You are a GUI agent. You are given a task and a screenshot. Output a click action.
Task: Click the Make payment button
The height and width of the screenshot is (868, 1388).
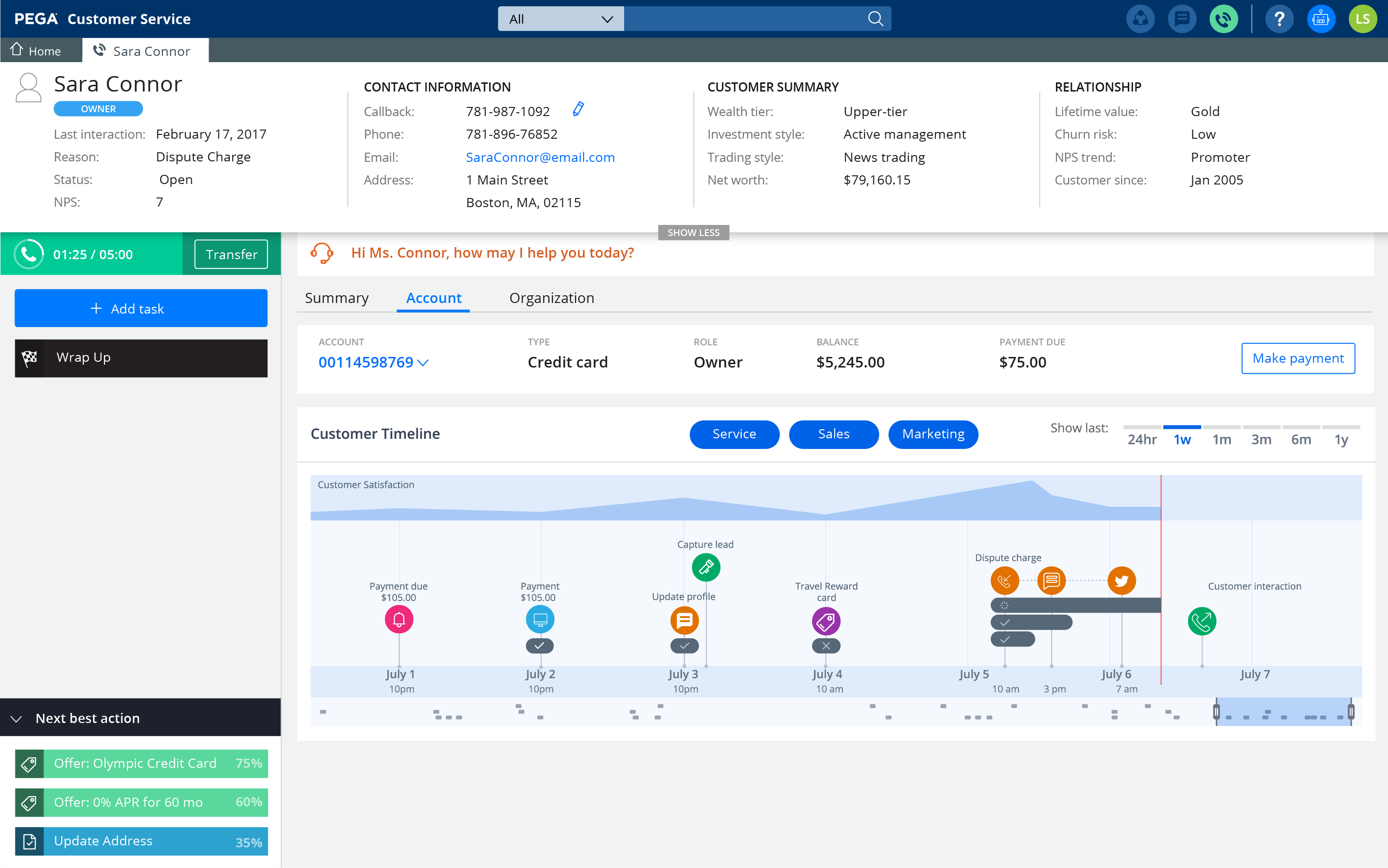[x=1298, y=358]
